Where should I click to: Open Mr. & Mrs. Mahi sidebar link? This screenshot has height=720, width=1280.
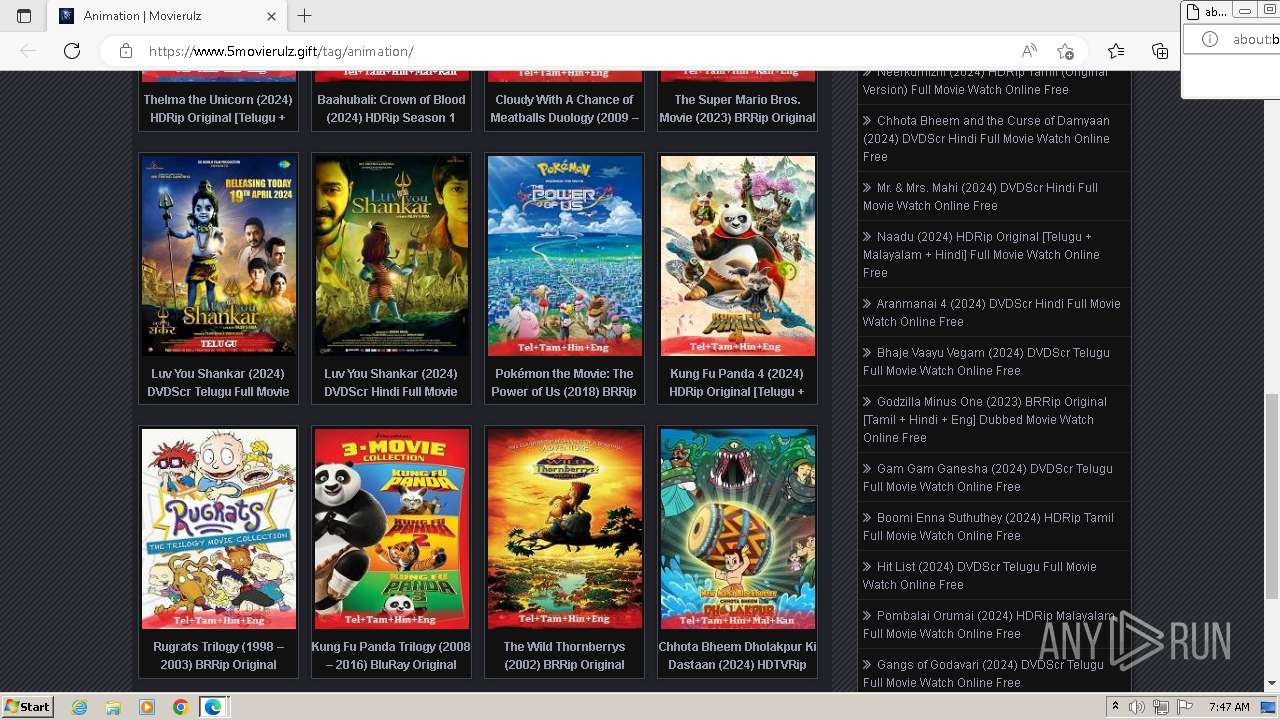(981, 197)
